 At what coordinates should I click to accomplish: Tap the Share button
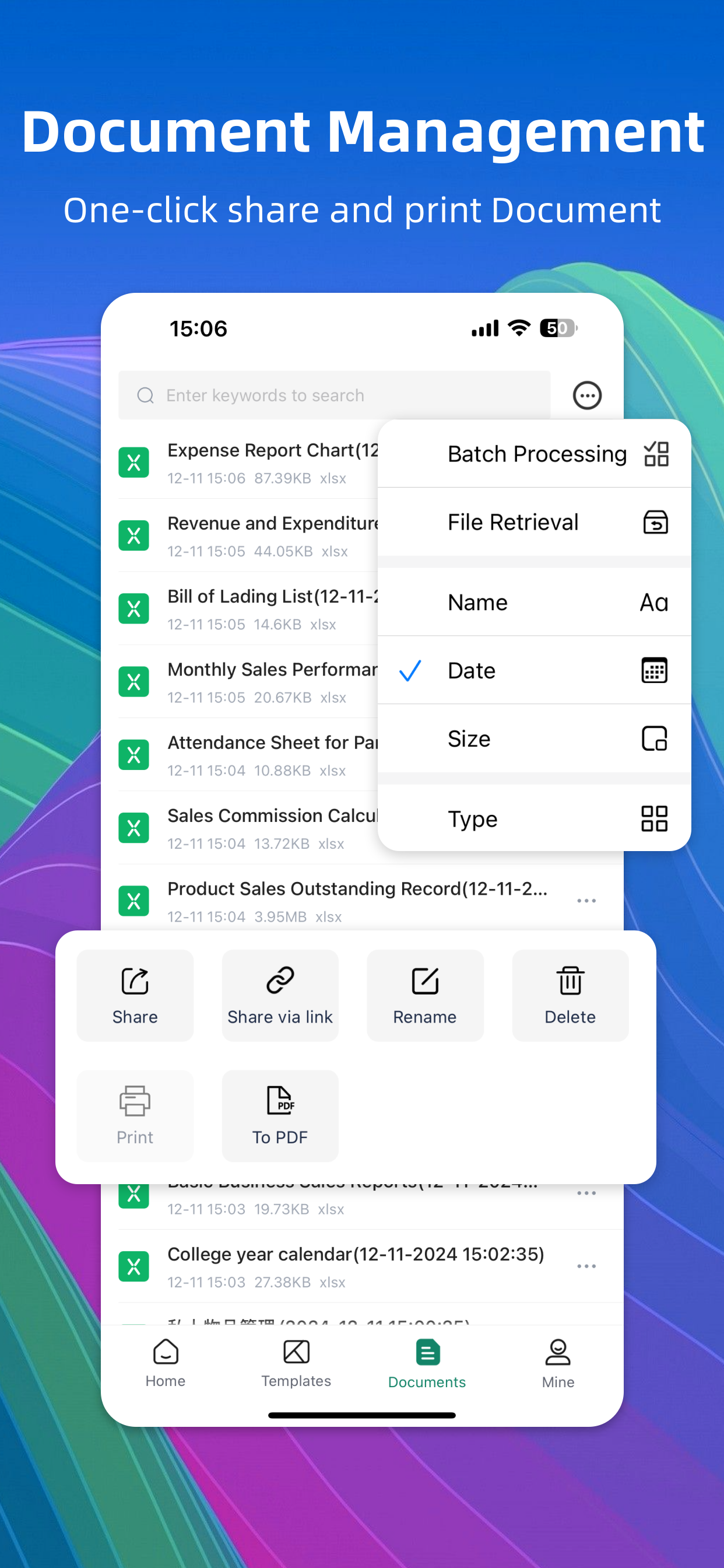[x=135, y=995]
